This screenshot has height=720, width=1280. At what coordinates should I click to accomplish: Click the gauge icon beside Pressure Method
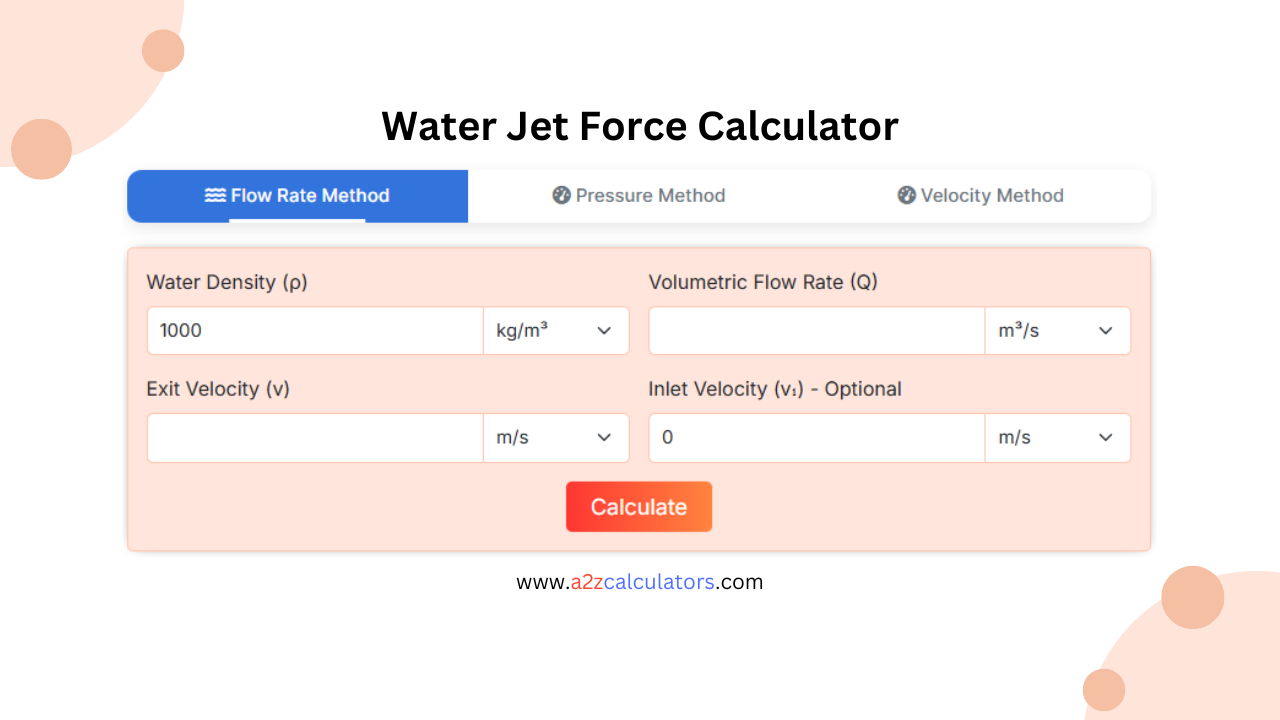coord(560,195)
